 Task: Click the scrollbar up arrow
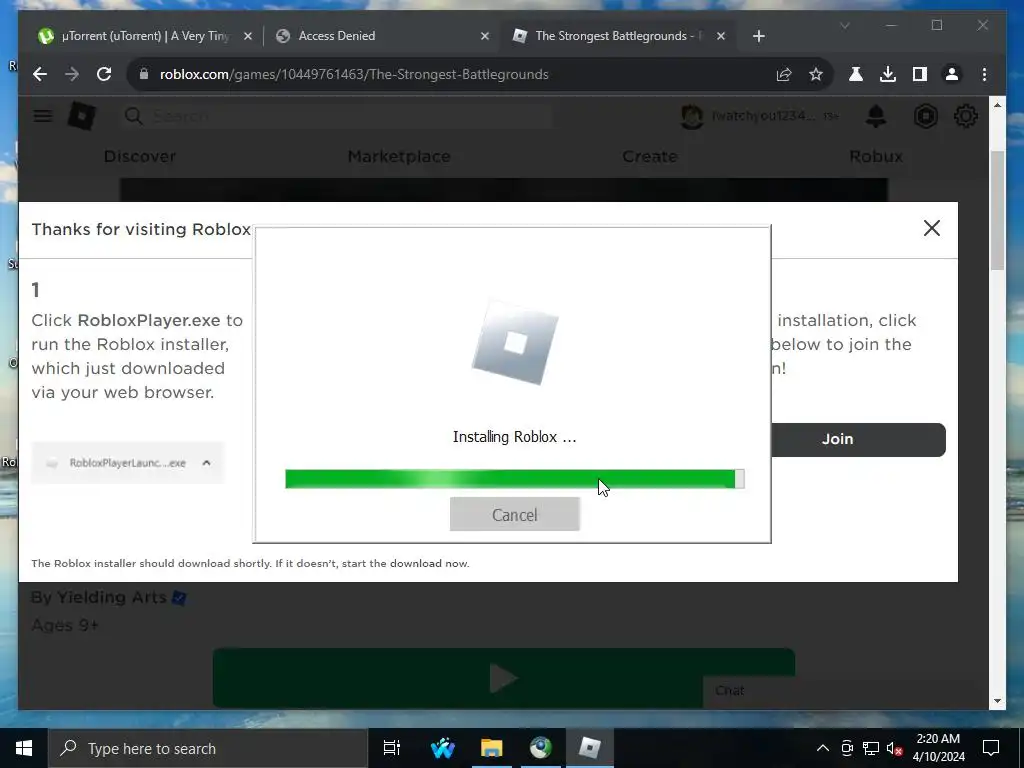tap(997, 104)
